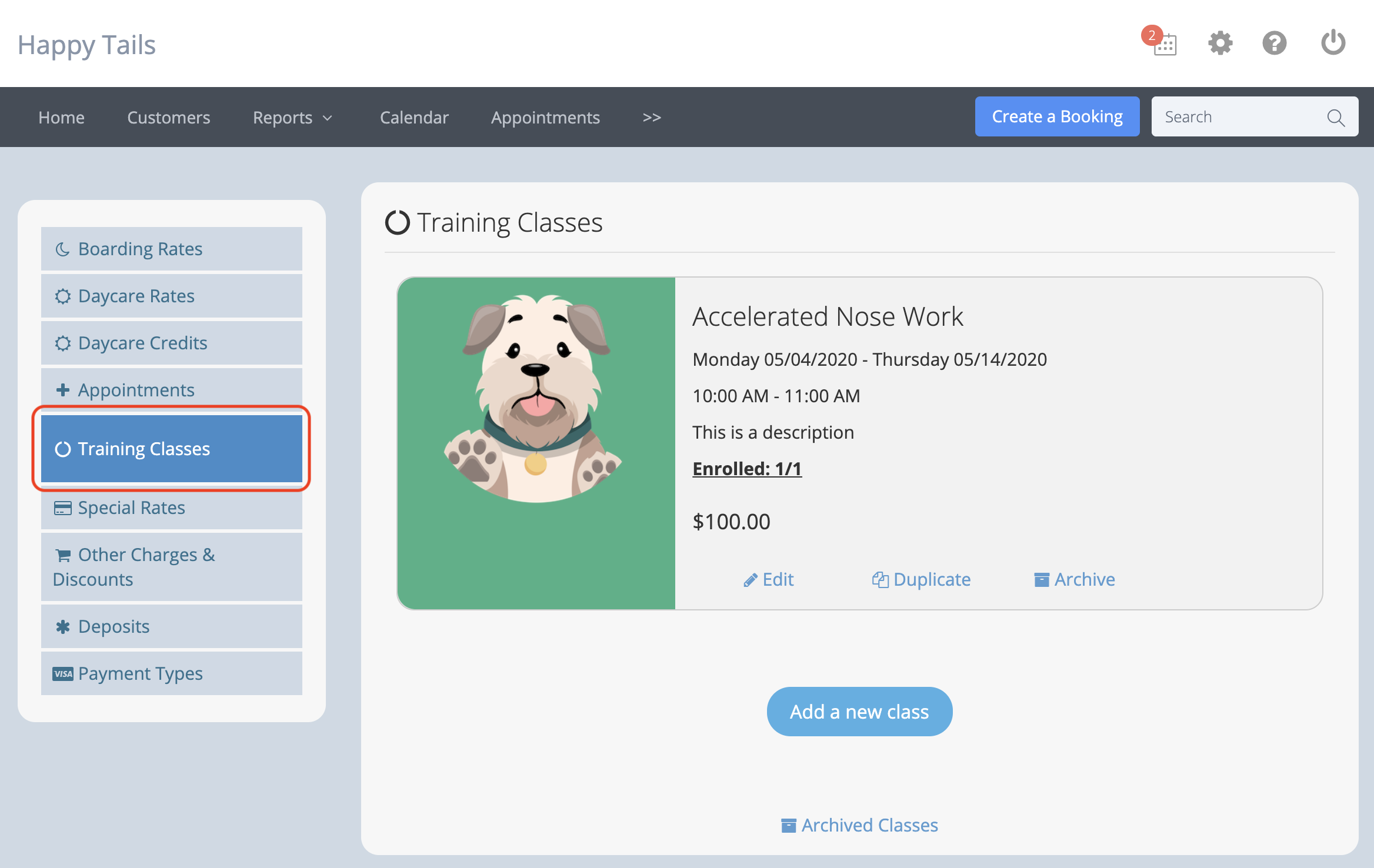Click the help question mark icon
1374x868 pixels.
(x=1275, y=43)
